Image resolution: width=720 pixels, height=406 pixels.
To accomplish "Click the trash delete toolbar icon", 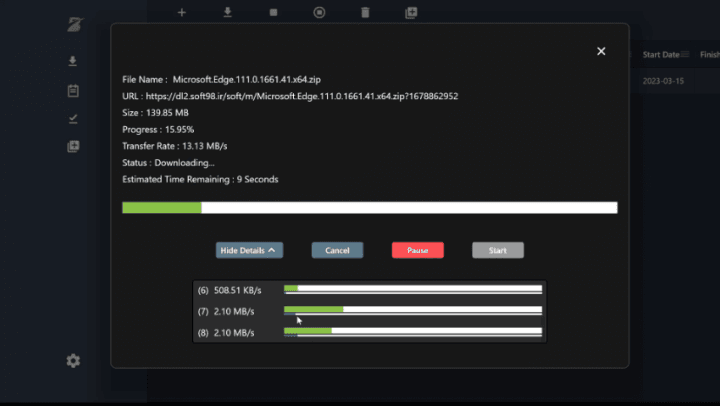I will click(x=365, y=12).
